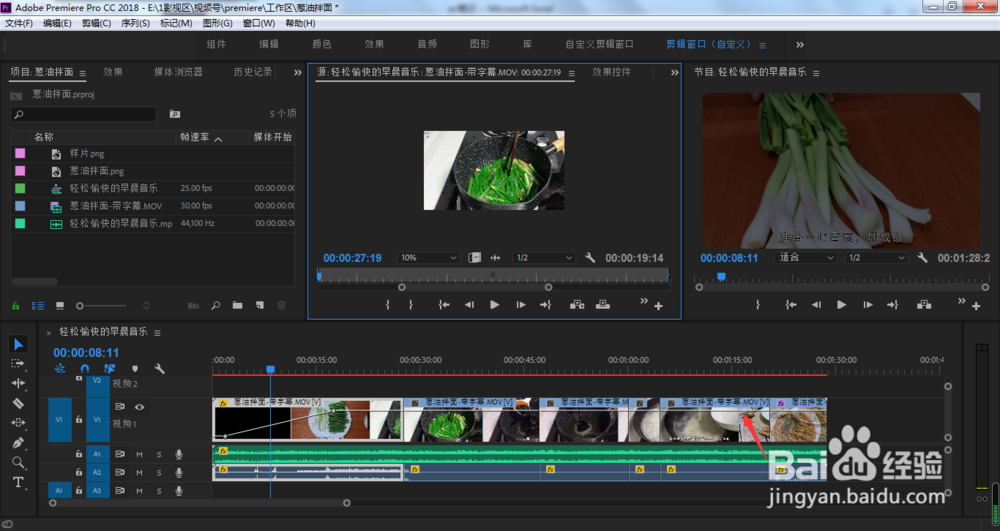The image size is (1000, 531).
Task: Switch to 音频 workspace
Action: click(x=427, y=44)
